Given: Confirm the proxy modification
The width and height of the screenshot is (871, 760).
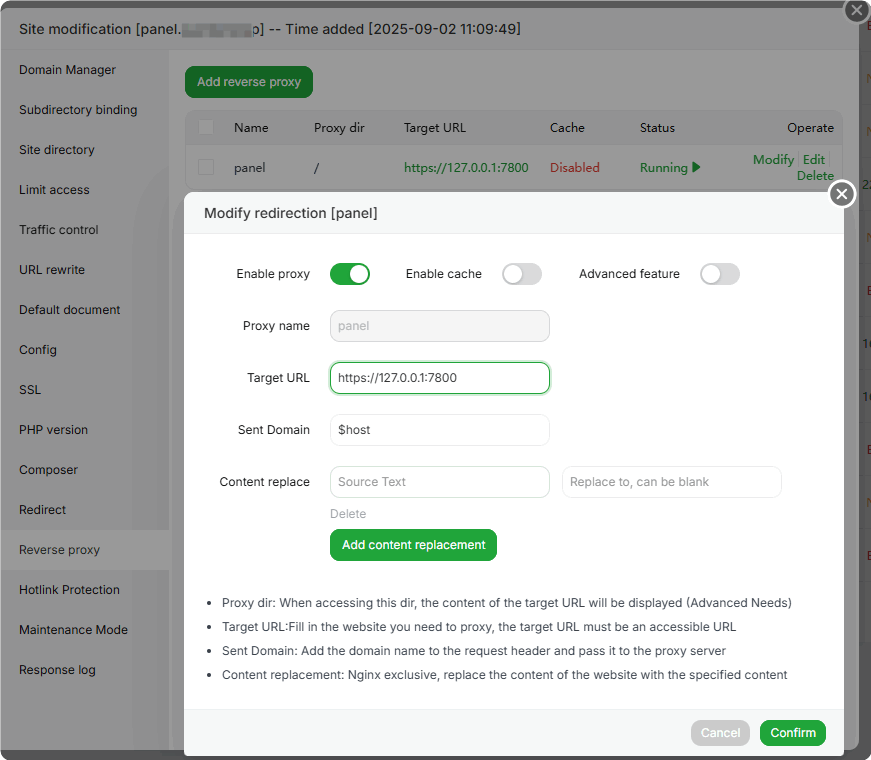Looking at the screenshot, I should coord(793,733).
